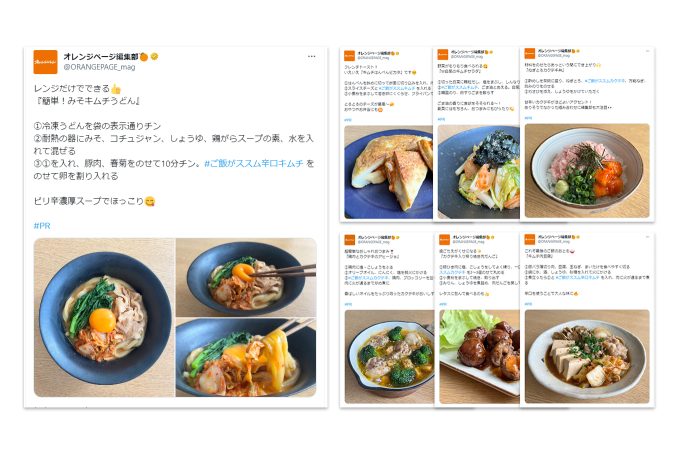Screen dimensions: 680x454
Task: Open the French toast photo on the blue plate
Action: tap(388, 173)
